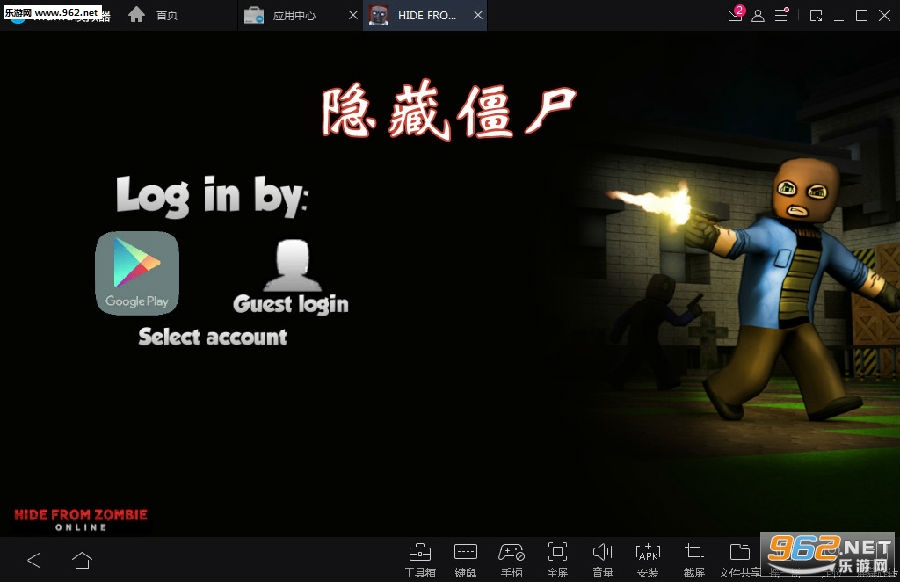Log in with the Google Play icon
The width and height of the screenshot is (900, 582).
pyautogui.click(x=137, y=273)
